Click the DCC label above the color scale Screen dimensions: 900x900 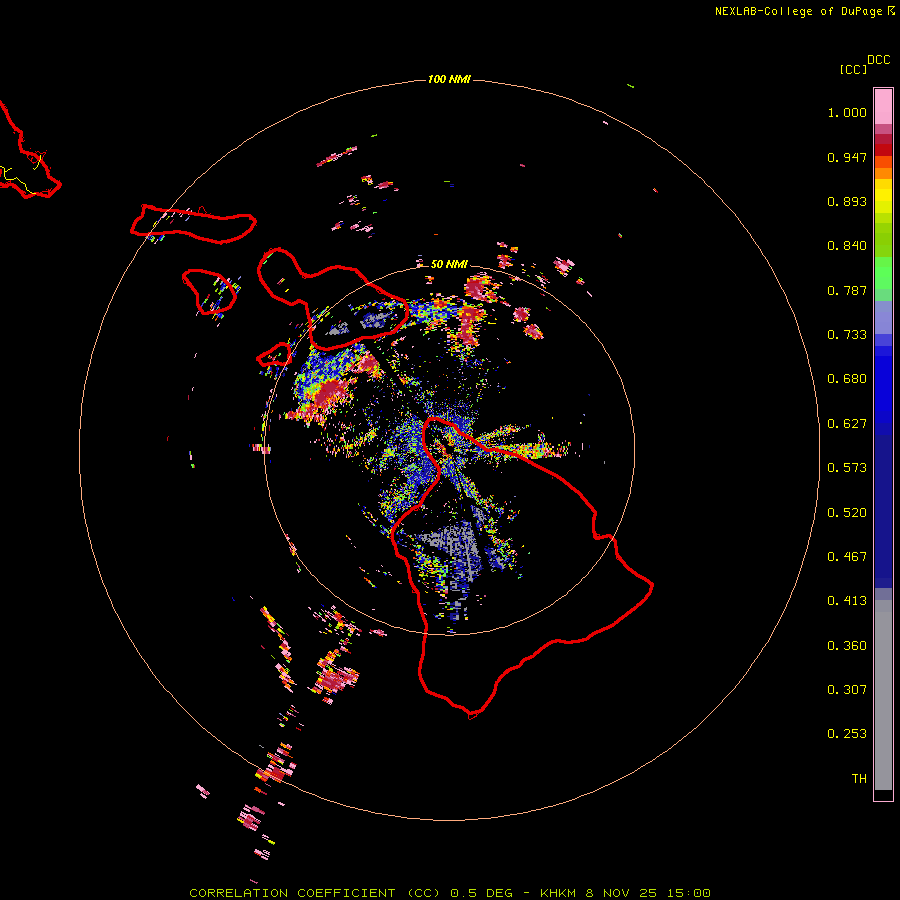point(878,60)
